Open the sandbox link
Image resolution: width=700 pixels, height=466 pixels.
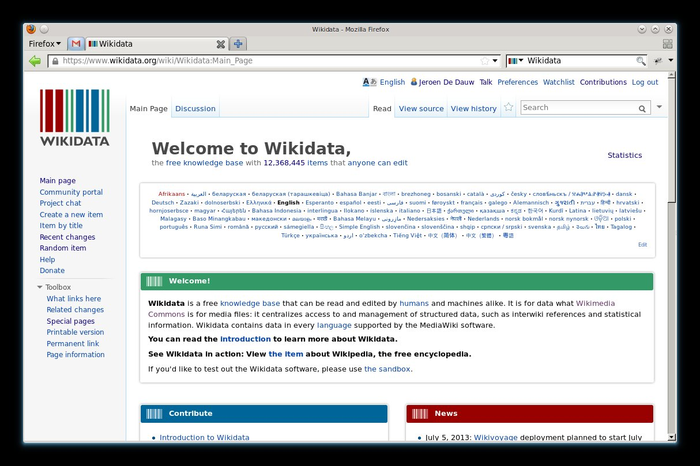(388, 369)
